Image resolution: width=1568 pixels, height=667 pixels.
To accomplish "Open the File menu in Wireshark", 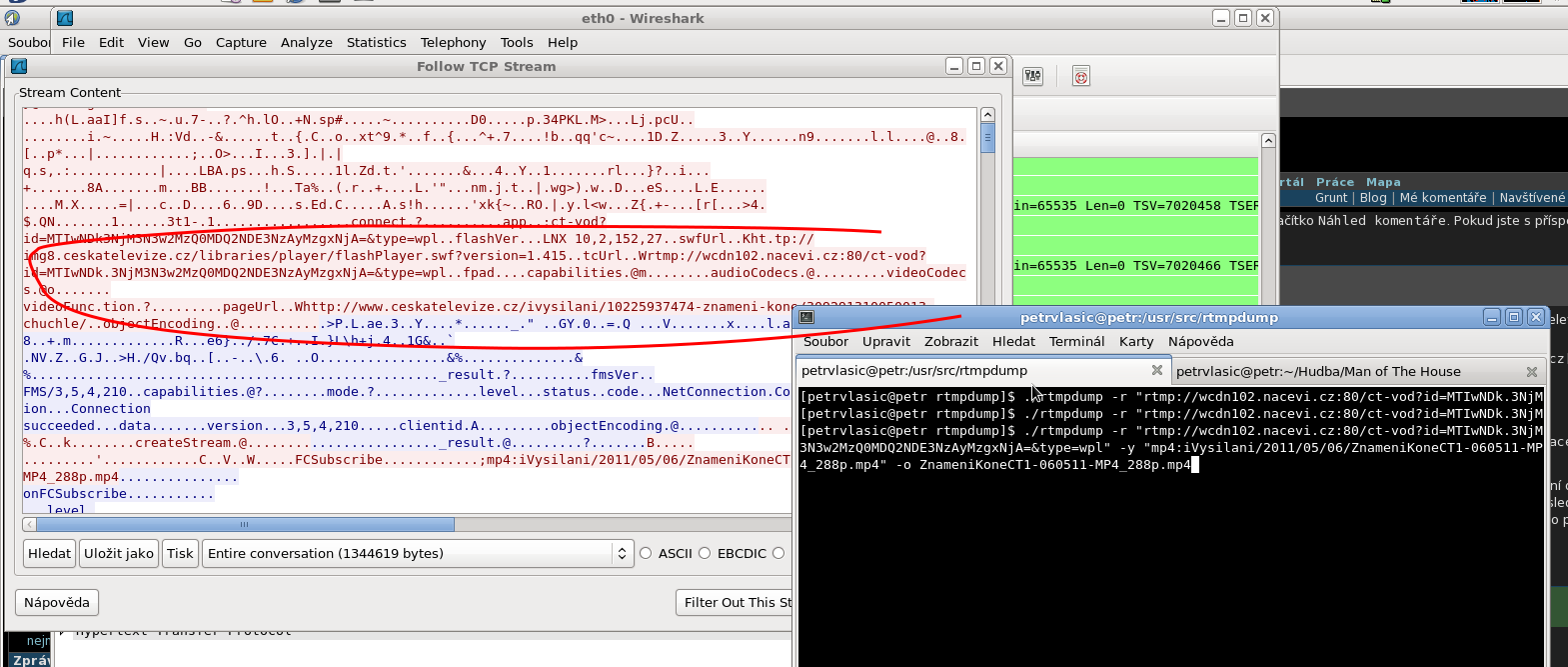I will [x=73, y=42].
